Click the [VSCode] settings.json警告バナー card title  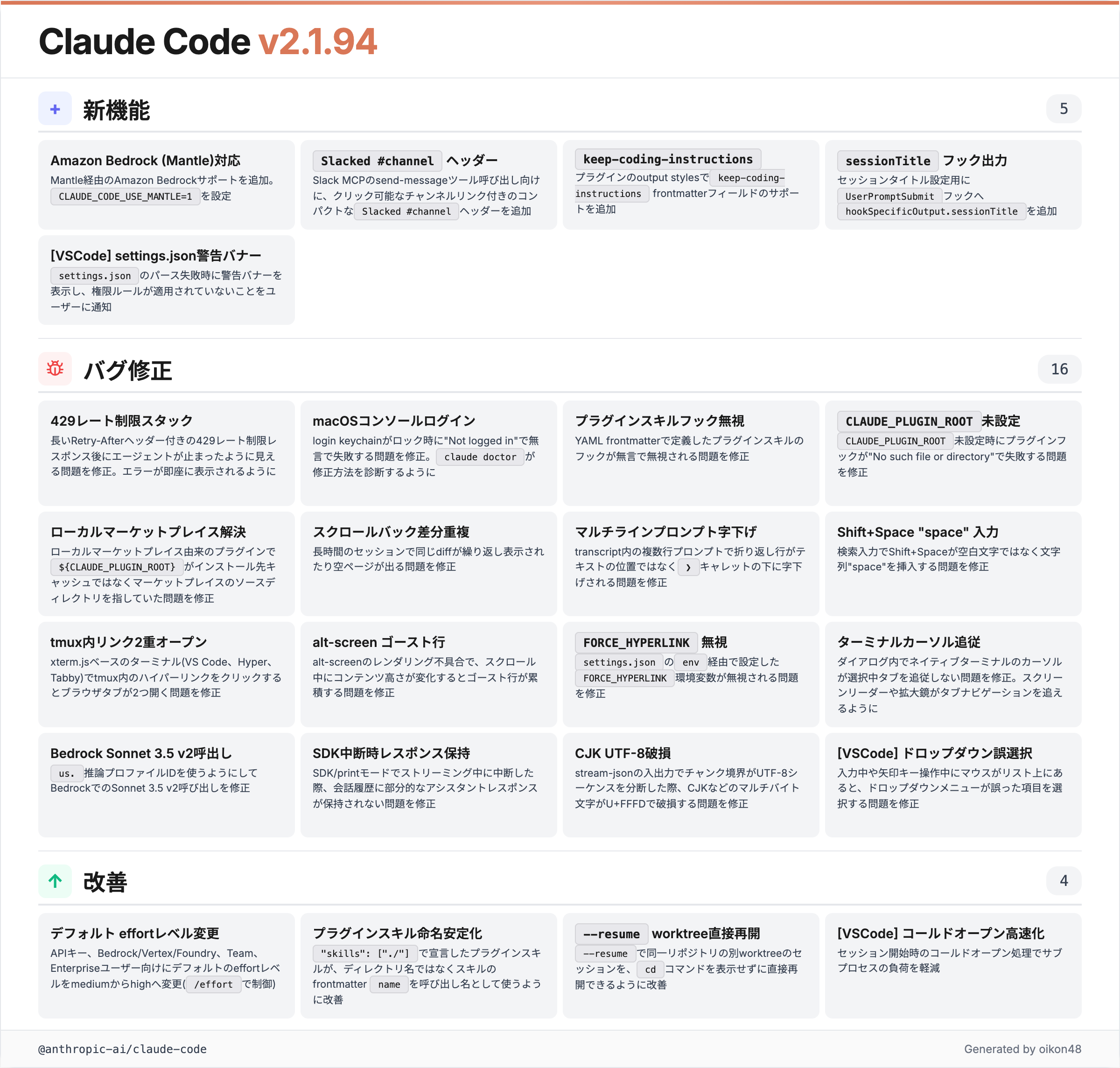tap(155, 256)
